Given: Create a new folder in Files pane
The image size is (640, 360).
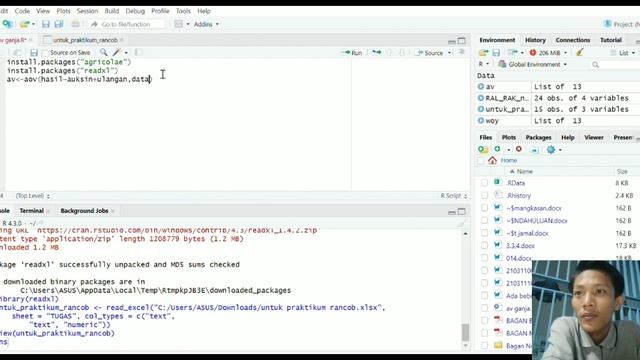Looking at the screenshot, I should click(x=483, y=149).
